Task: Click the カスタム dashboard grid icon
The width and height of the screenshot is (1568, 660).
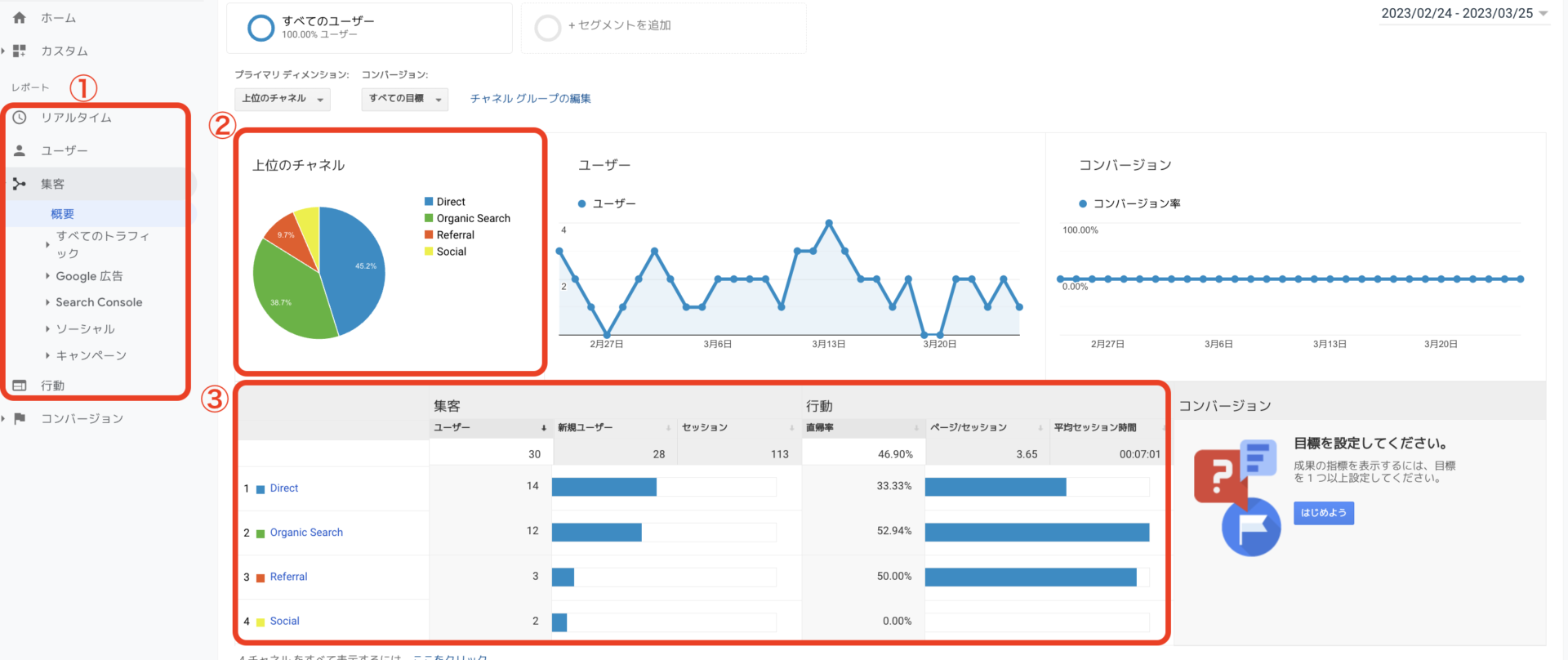Action: (20, 51)
